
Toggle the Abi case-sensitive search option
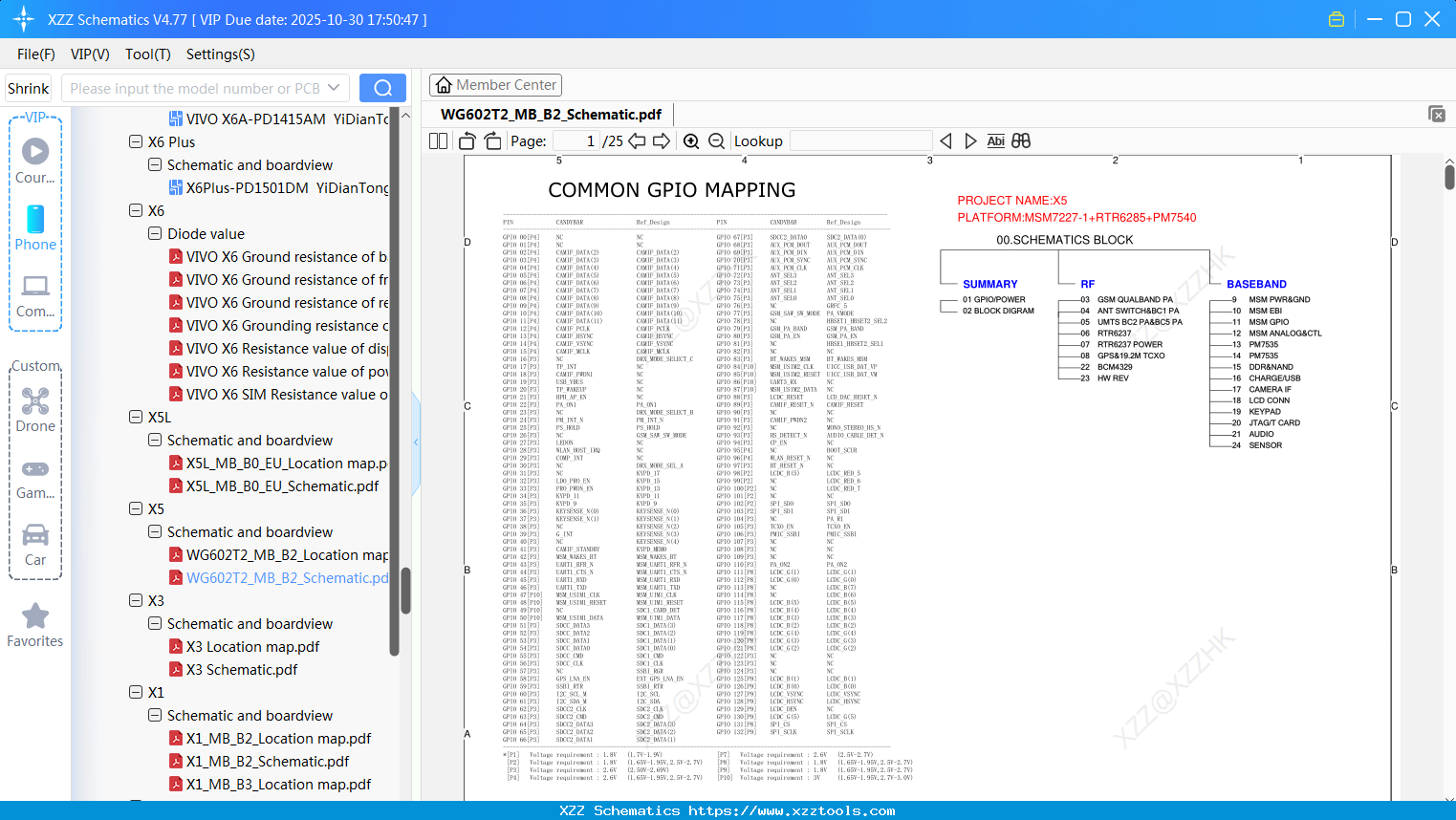point(996,140)
